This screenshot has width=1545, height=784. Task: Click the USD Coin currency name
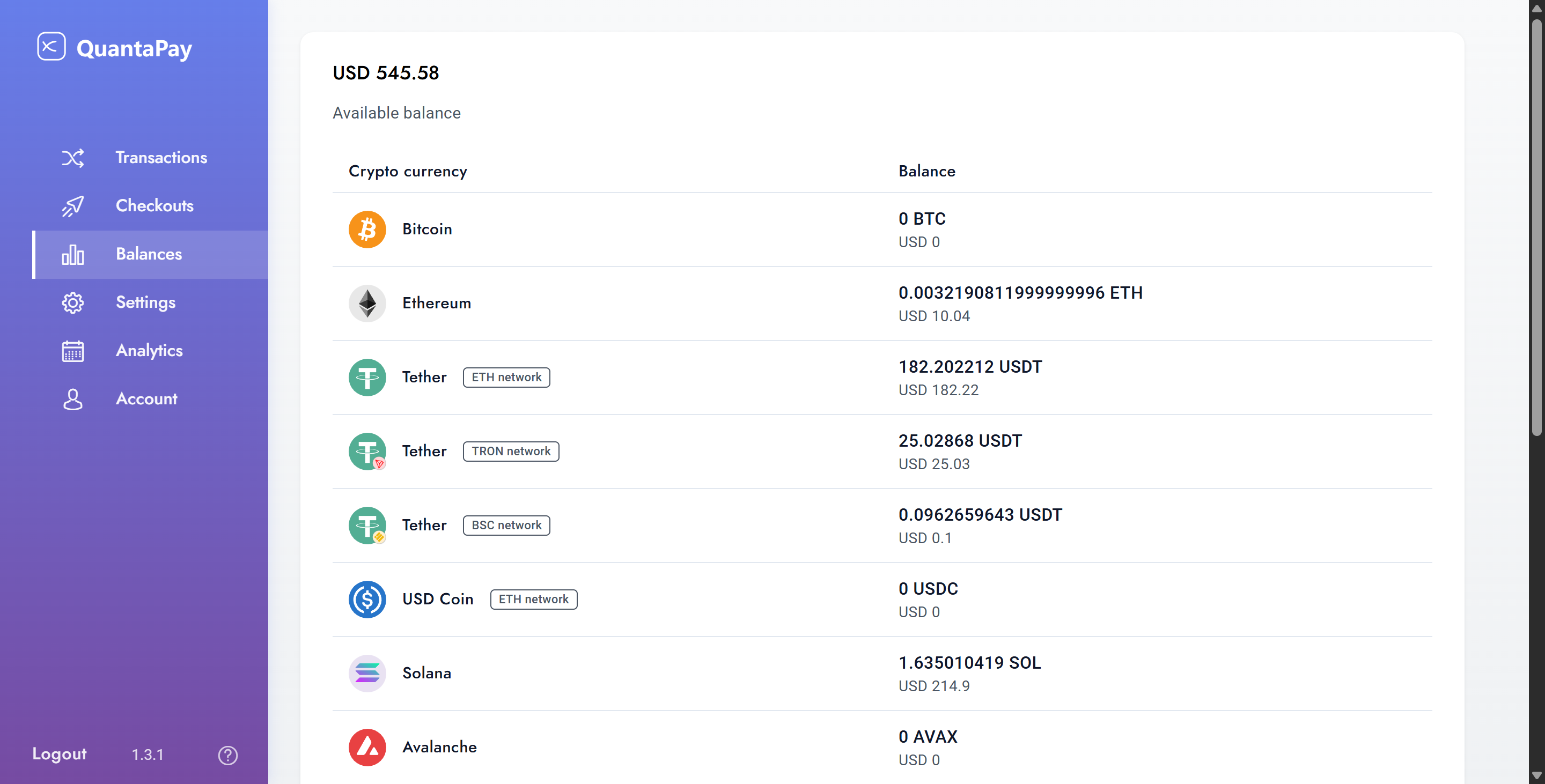pyautogui.click(x=438, y=600)
